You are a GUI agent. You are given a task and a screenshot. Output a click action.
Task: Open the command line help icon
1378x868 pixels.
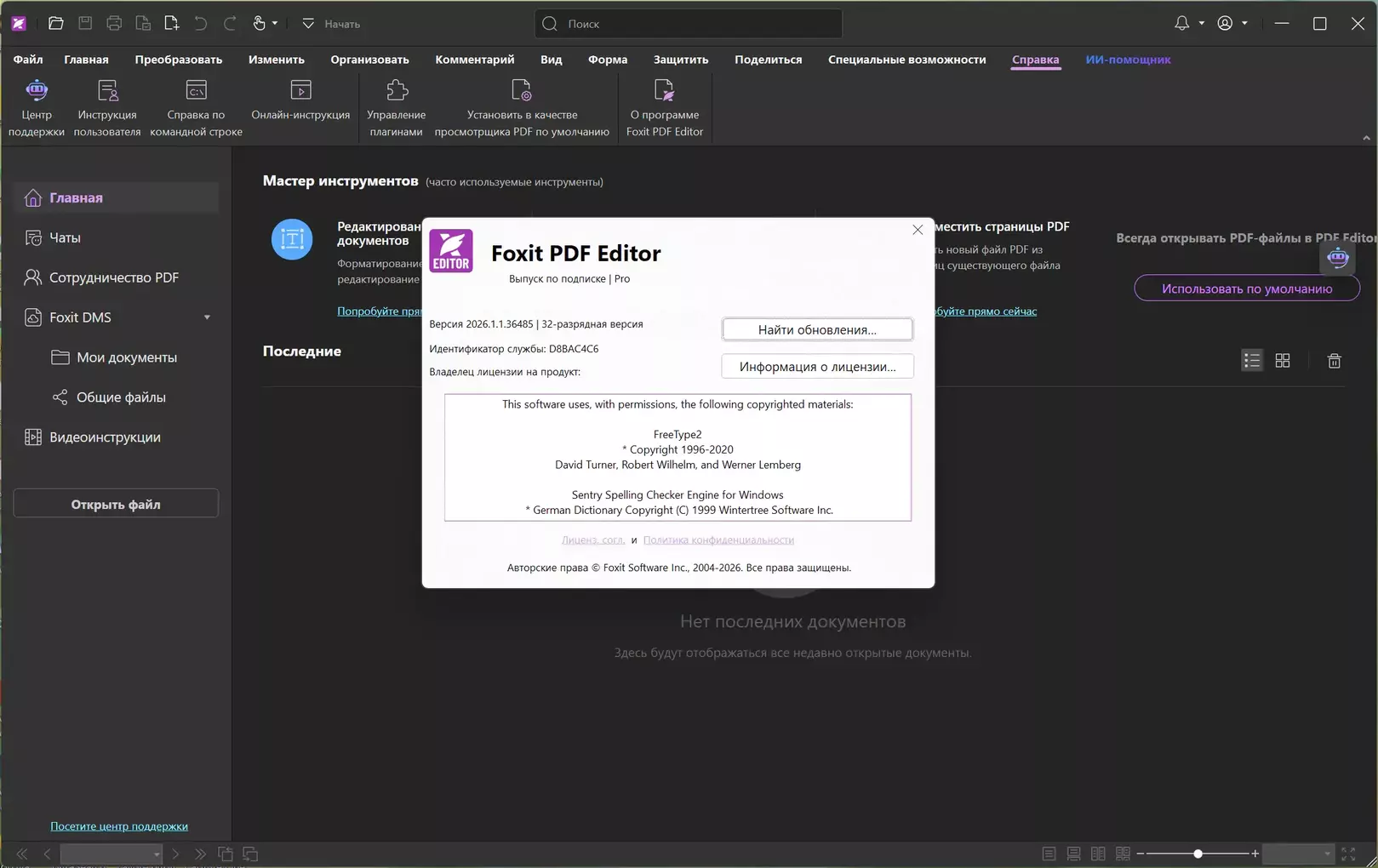(196, 90)
